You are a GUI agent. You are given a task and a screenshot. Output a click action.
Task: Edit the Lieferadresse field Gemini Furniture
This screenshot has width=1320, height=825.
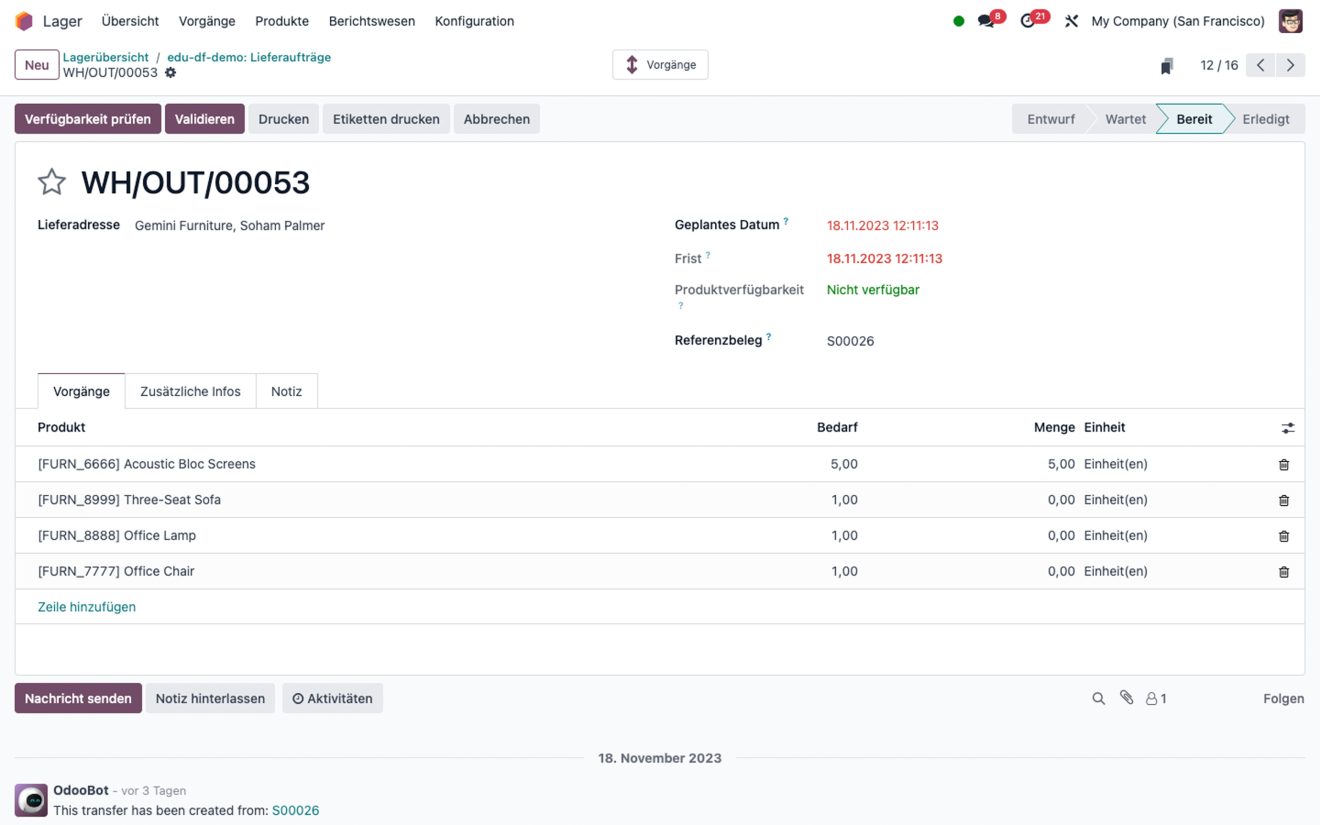click(230, 226)
